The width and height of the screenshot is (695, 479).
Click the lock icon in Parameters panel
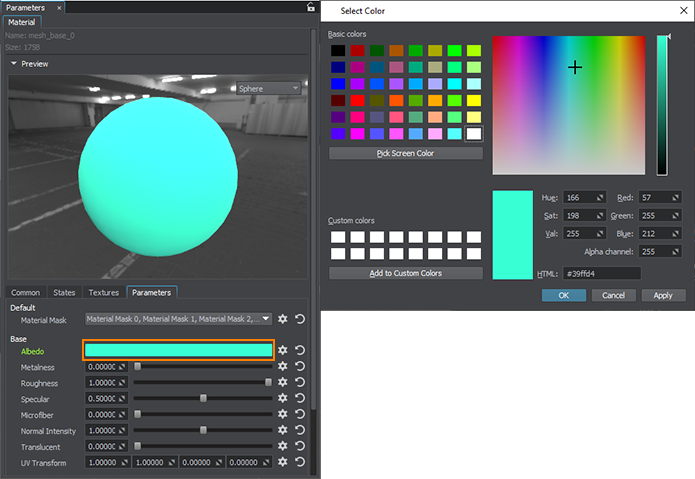point(310,7)
